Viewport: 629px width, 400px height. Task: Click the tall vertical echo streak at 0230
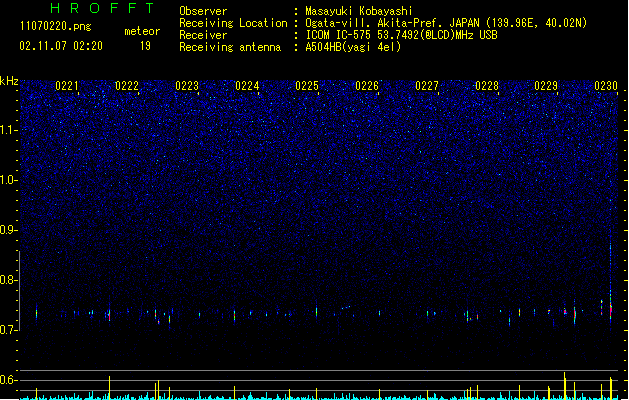[611, 281]
